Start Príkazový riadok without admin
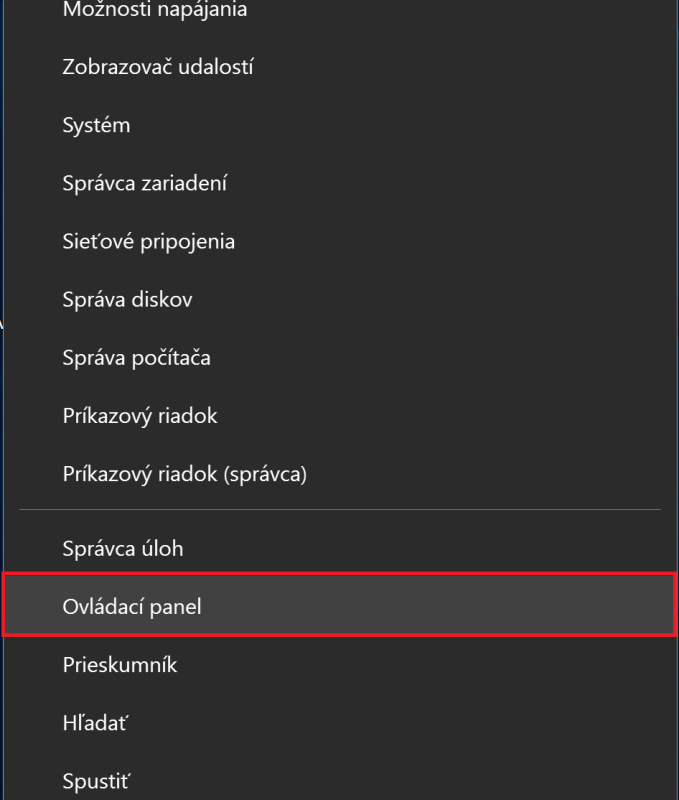The width and height of the screenshot is (679, 800). [139, 416]
